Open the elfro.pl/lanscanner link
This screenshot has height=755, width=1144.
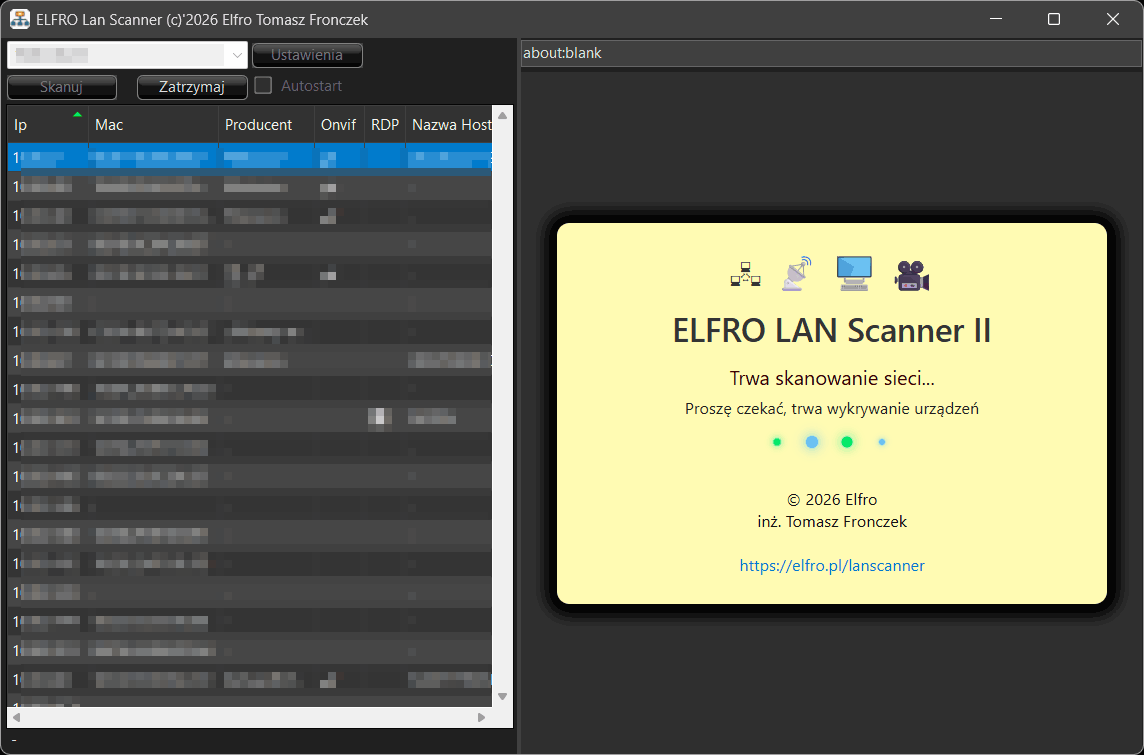coord(832,566)
